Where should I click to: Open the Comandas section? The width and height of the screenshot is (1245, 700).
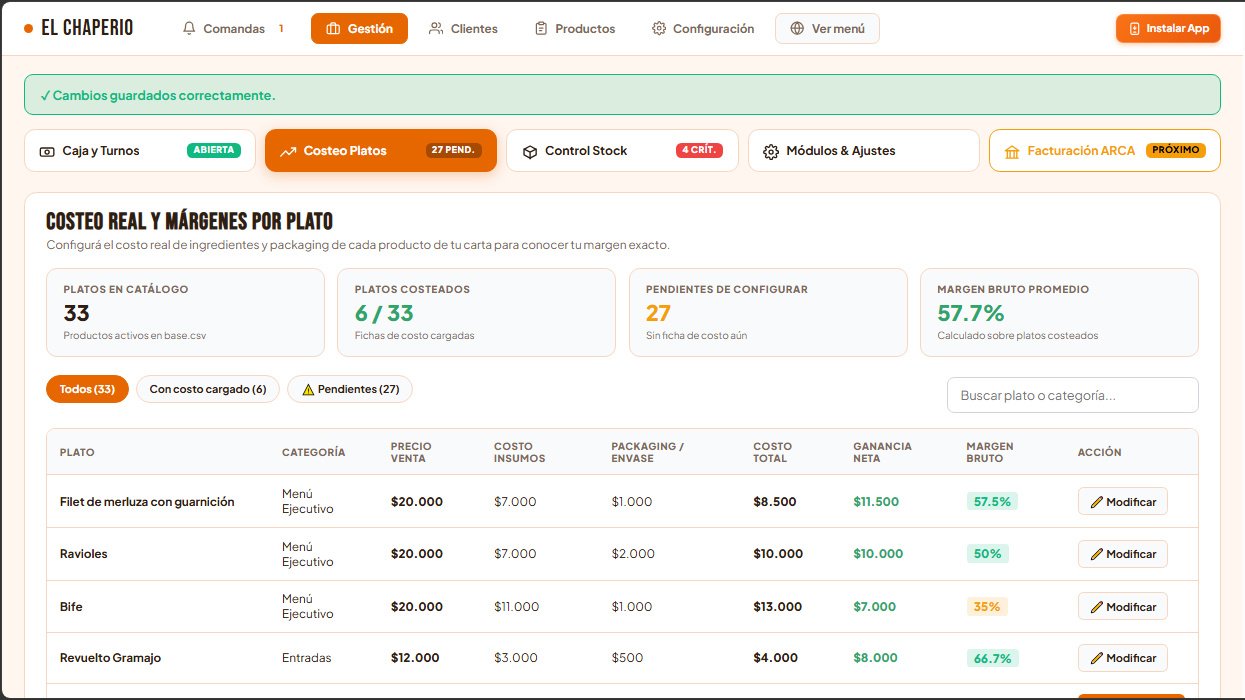[234, 29]
